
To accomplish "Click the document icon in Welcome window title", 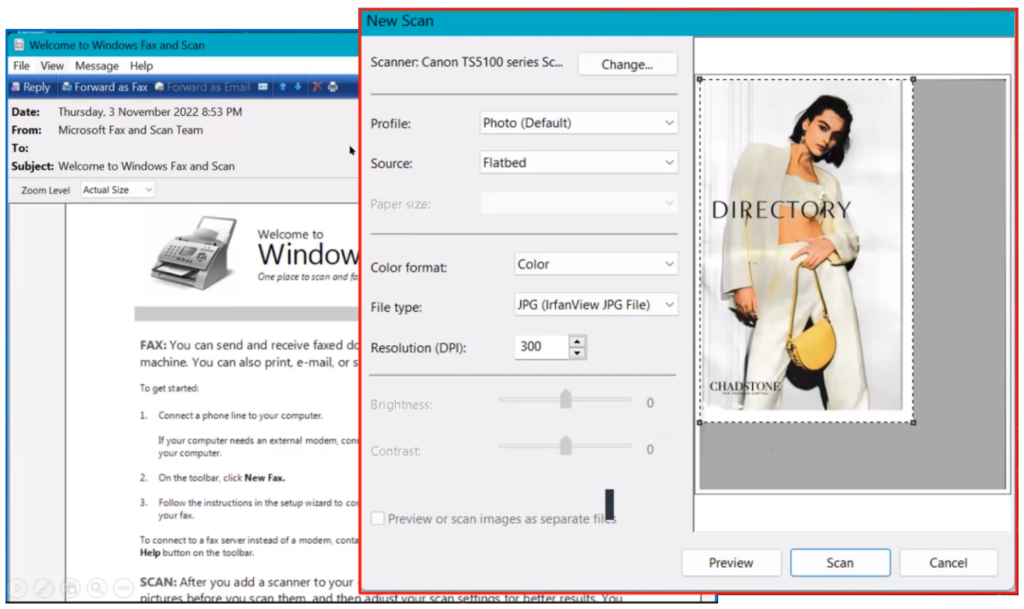I will click(19, 45).
